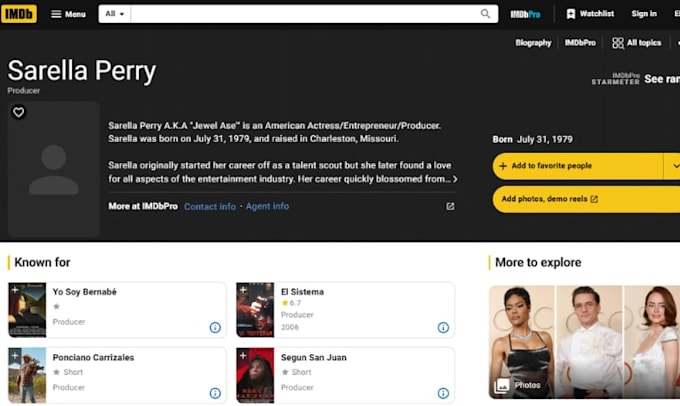
Task: Open info icon for El Sistema
Action: [x=443, y=327]
